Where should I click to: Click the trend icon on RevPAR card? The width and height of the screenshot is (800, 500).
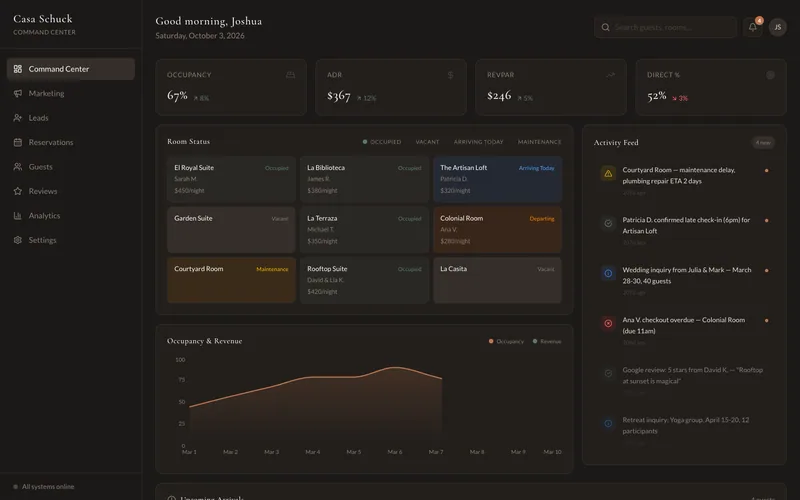[x=610, y=75]
